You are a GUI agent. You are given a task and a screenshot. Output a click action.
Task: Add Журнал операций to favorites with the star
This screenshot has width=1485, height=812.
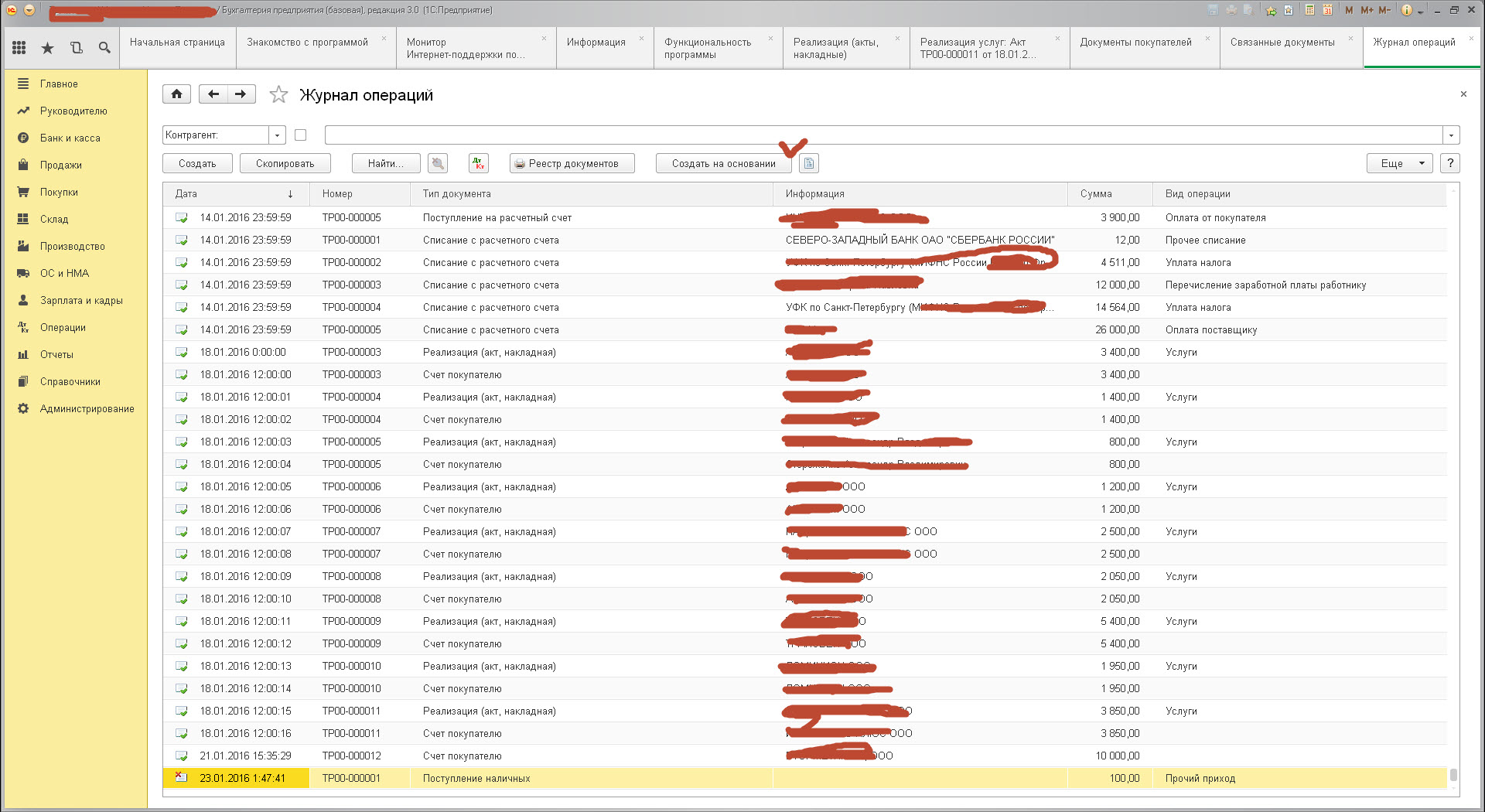(278, 95)
